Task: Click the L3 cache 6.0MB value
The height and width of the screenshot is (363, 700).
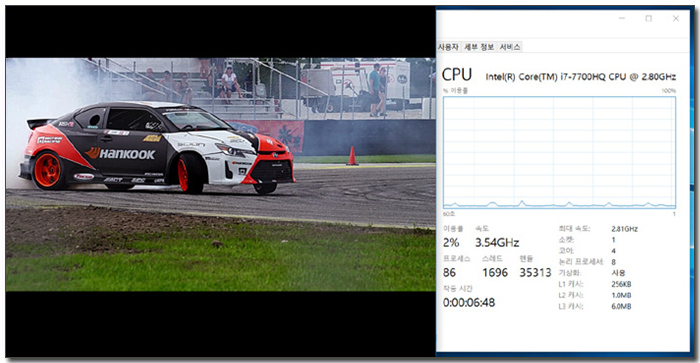Action: (621, 306)
